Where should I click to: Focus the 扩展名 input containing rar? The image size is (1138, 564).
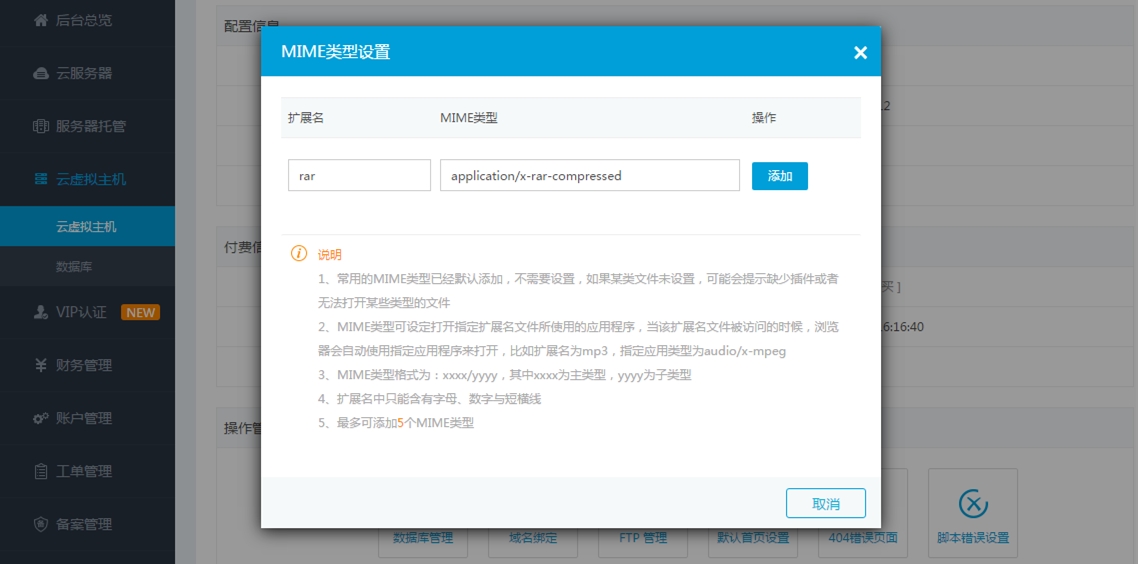[359, 176]
